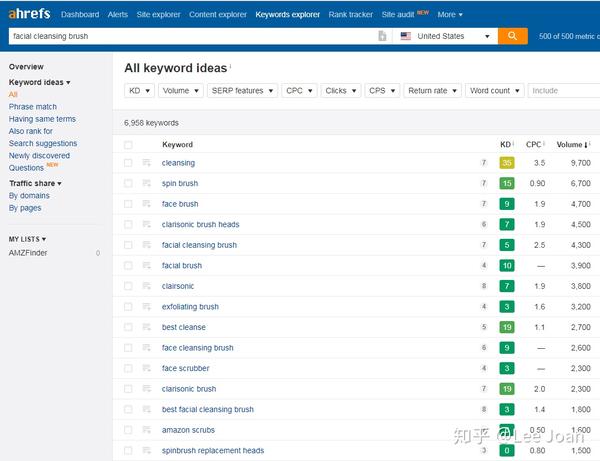Toggle the select-all checkbox in table header
The height and width of the screenshot is (461, 600).
click(128, 145)
